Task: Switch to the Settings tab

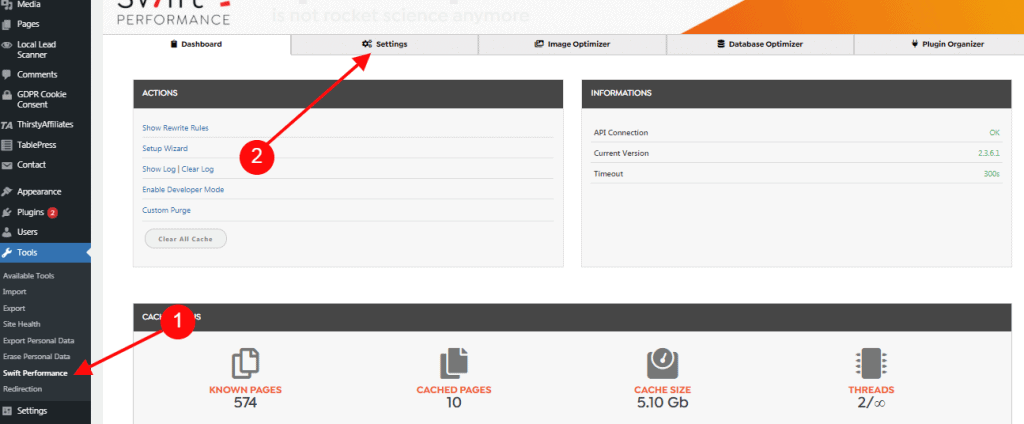Action: [x=385, y=44]
